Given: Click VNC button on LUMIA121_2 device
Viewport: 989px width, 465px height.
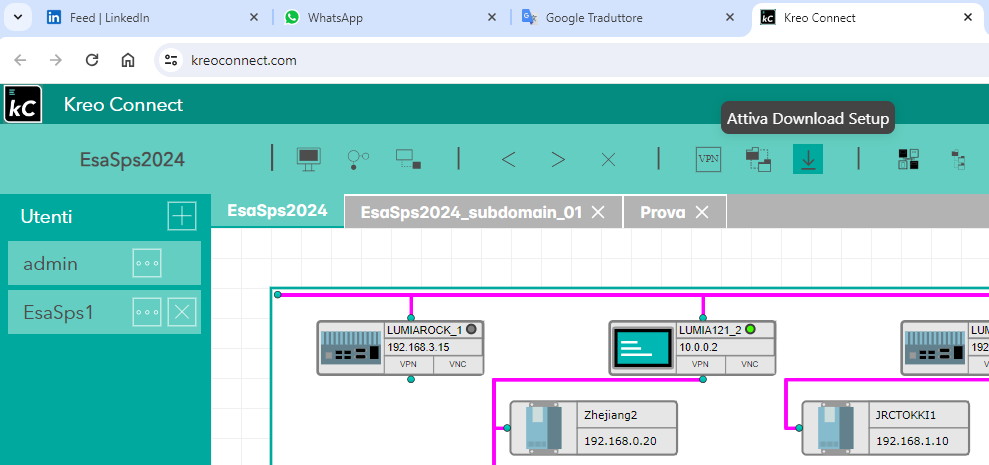Looking at the screenshot, I should click(750, 366).
